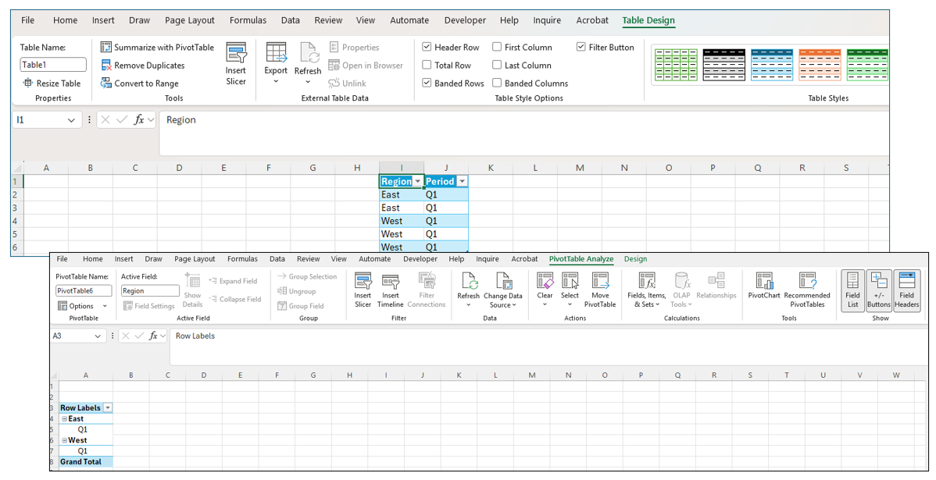
Task: Open the Name Box dropdown showing I1
Action: (x=72, y=121)
